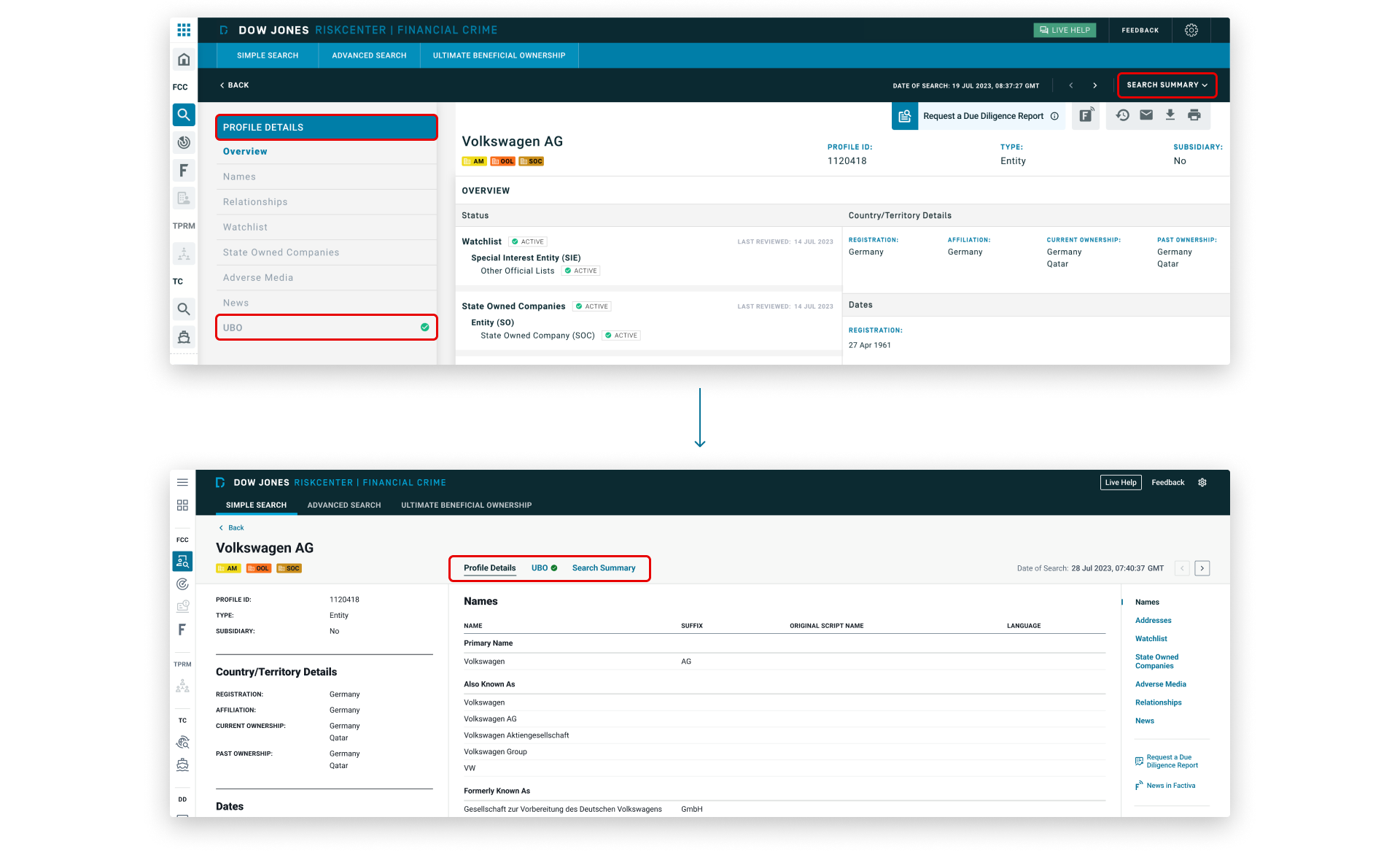The width and height of the screenshot is (1400, 852).
Task: Open Overview in Profile Details panel
Action: (x=326, y=152)
